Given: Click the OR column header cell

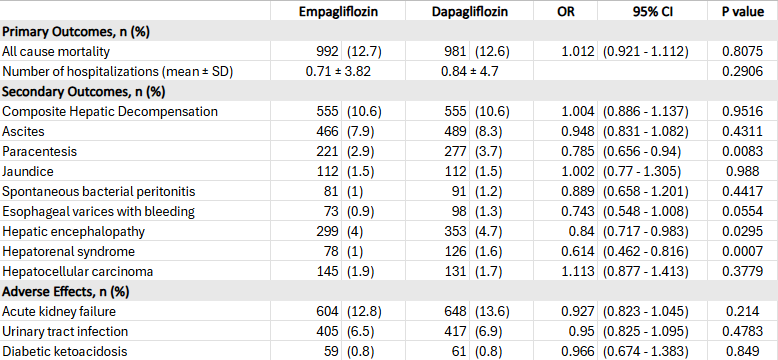Looking at the screenshot, I should (x=566, y=12).
